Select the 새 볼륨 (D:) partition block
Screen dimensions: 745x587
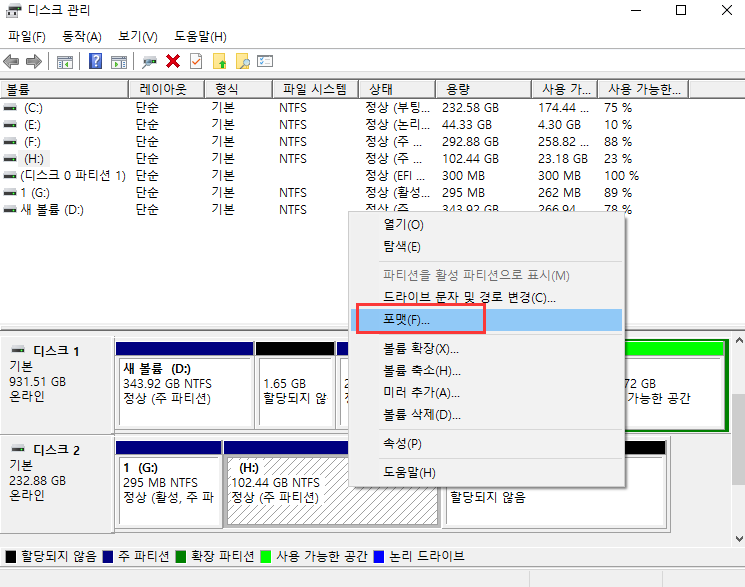pyautogui.click(x=184, y=385)
